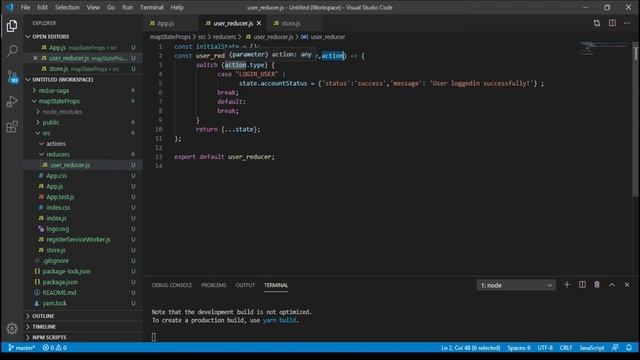This screenshot has width=640, height=360.
Task: Open notifications bell in status bar
Action: click(629, 348)
